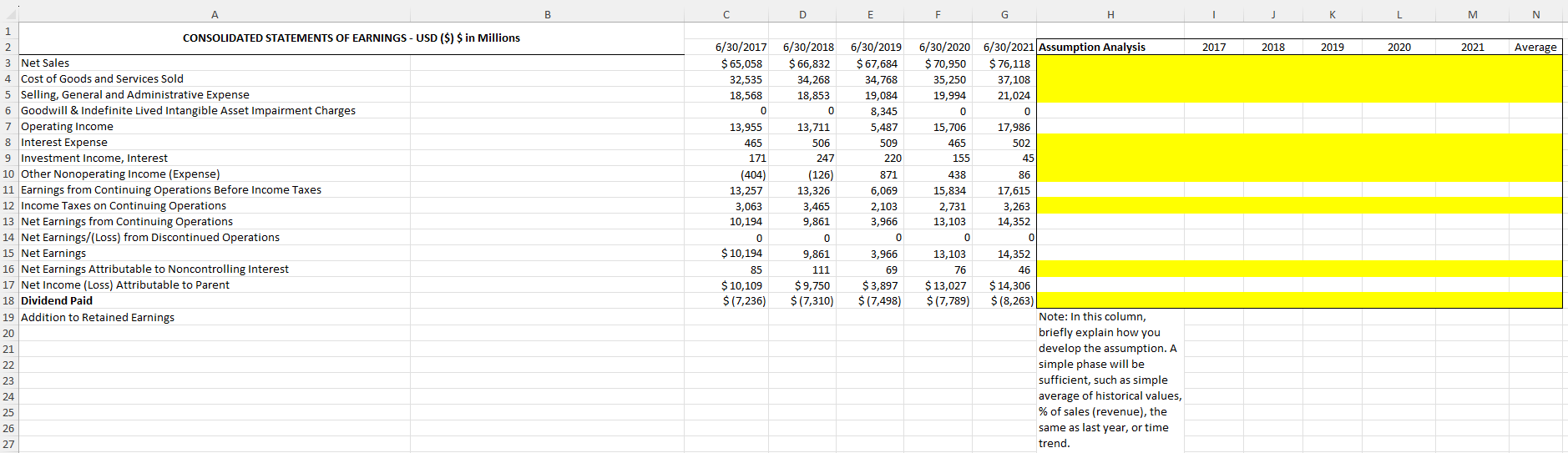The height and width of the screenshot is (453, 1568).
Task: Click the 5,487 operating income value
Action: click(x=869, y=127)
